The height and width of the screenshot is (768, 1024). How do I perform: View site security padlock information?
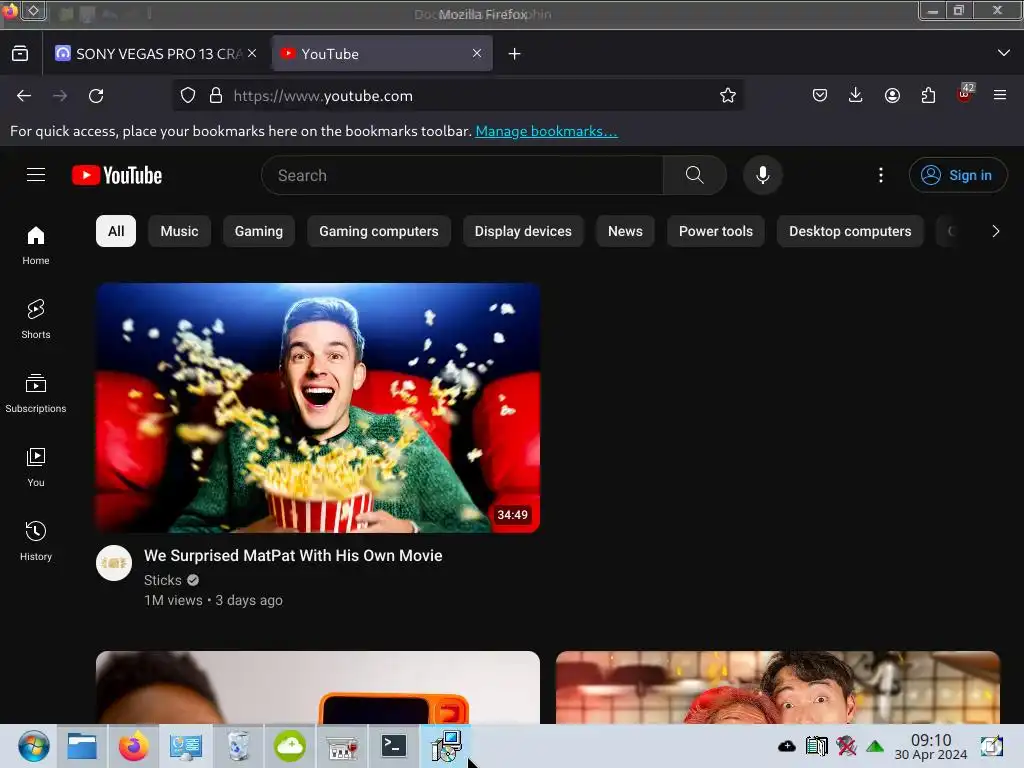click(216, 96)
